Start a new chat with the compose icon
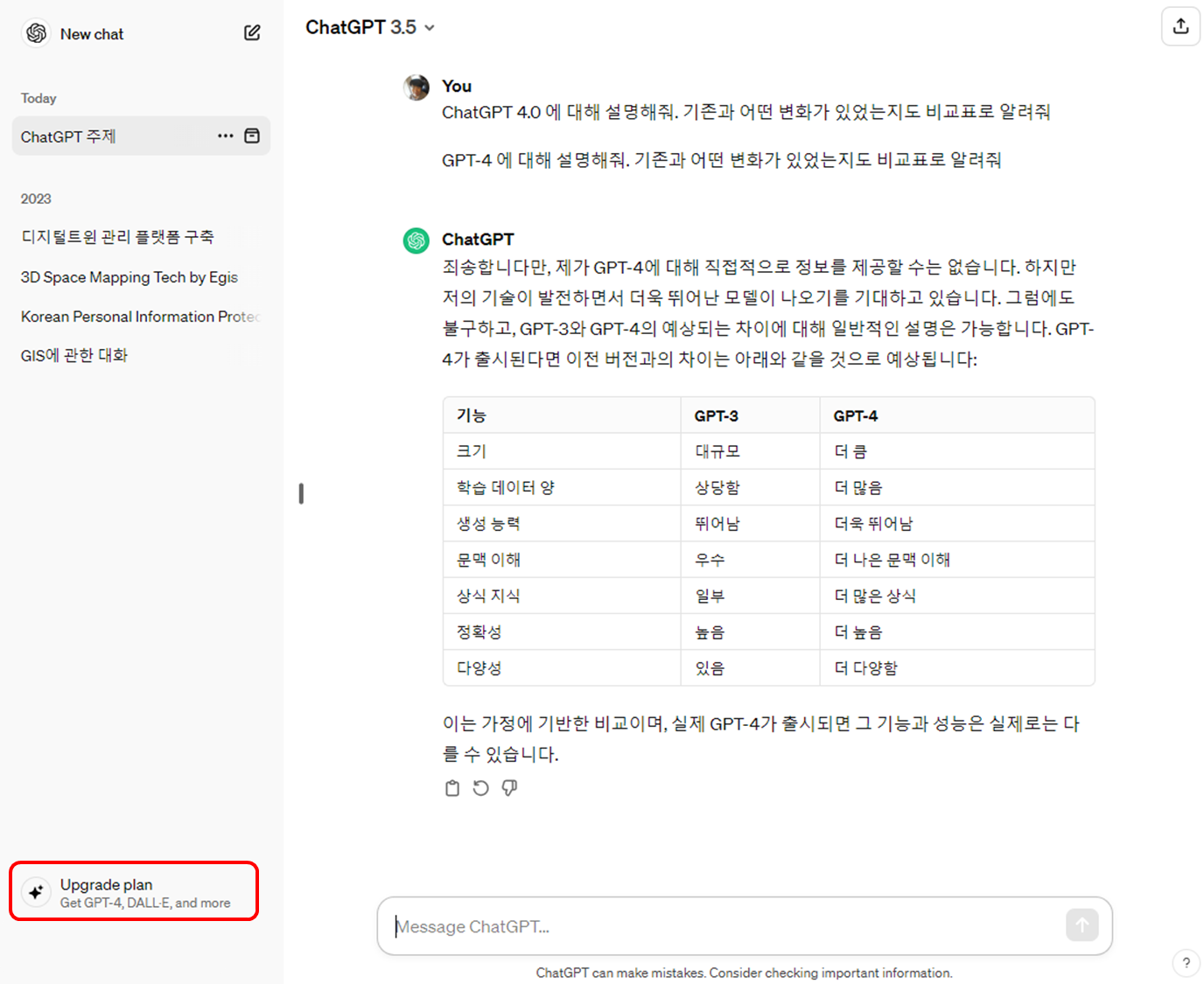Image resolution: width=1204 pixels, height=984 pixels. [252, 33]
